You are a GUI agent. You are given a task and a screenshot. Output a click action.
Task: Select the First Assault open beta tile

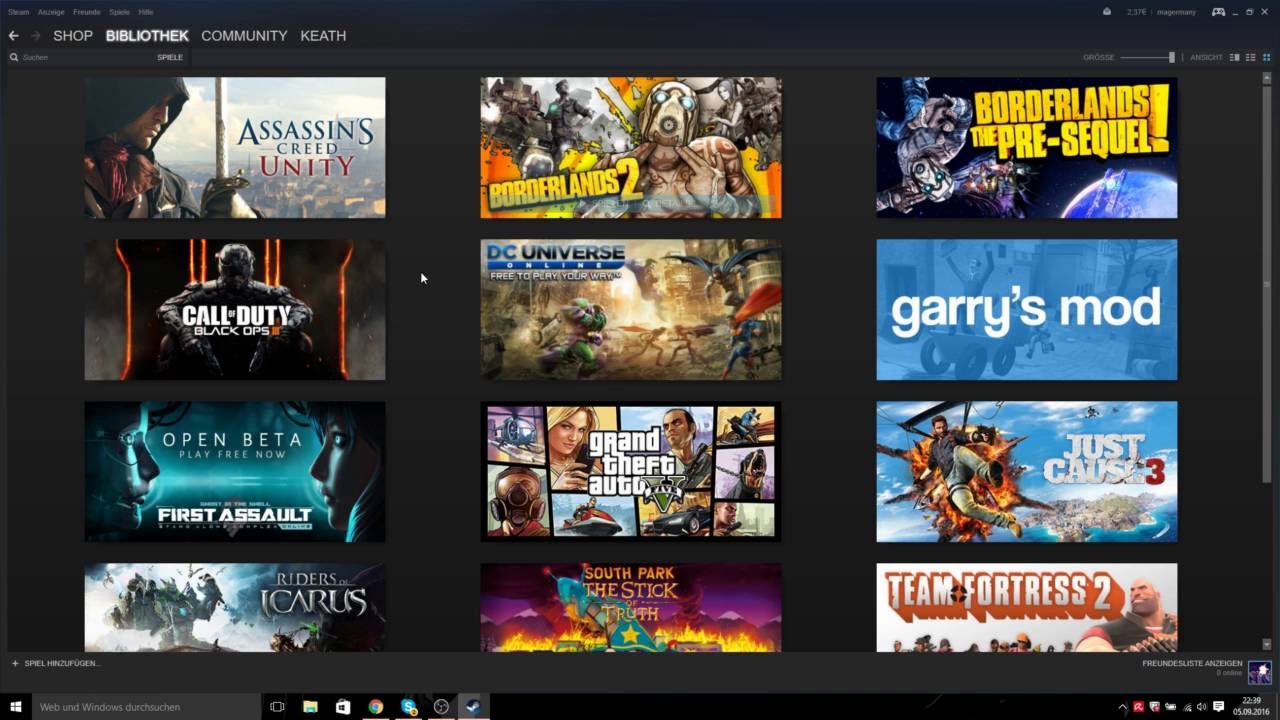235,472
